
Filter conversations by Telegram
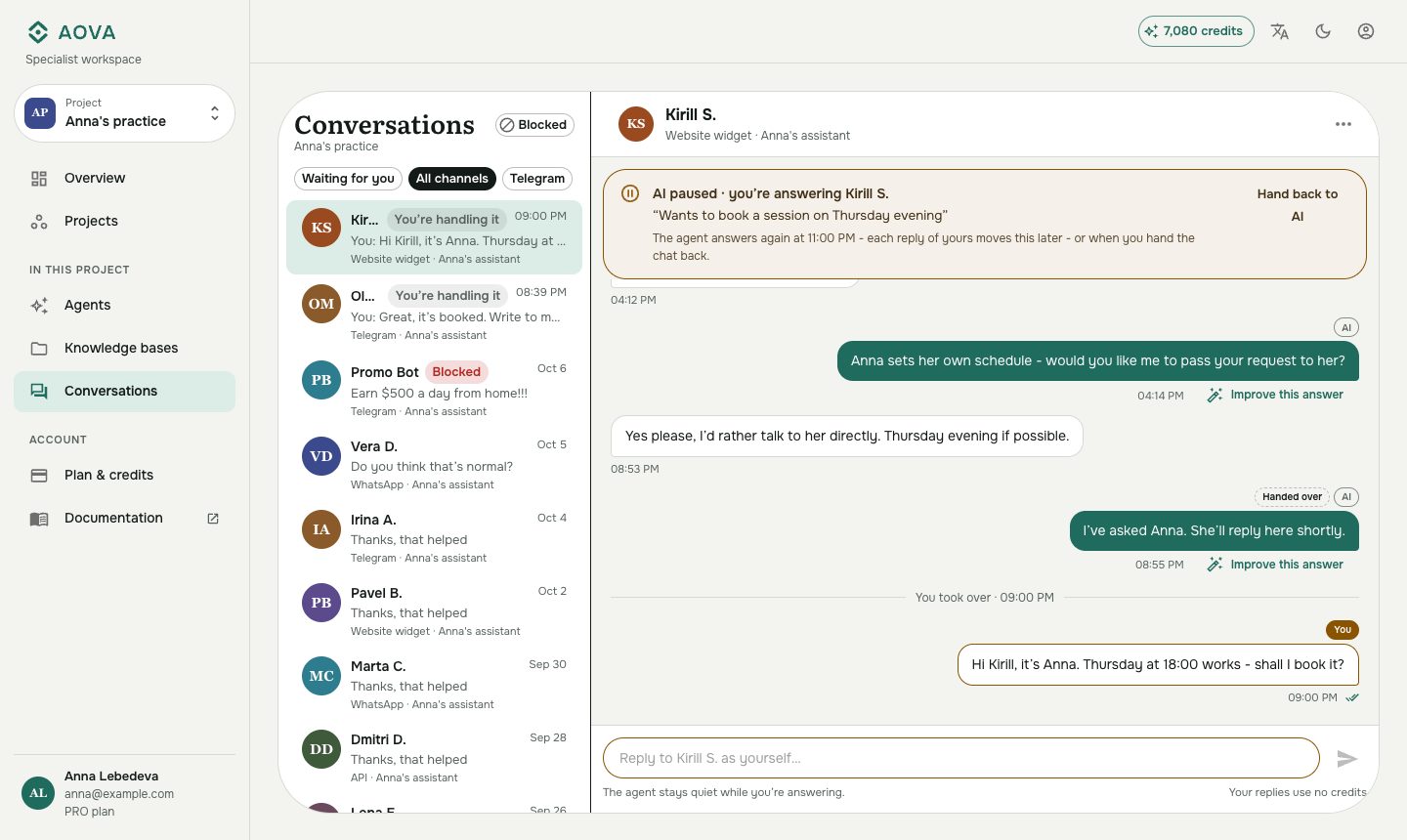pos(537,179)
